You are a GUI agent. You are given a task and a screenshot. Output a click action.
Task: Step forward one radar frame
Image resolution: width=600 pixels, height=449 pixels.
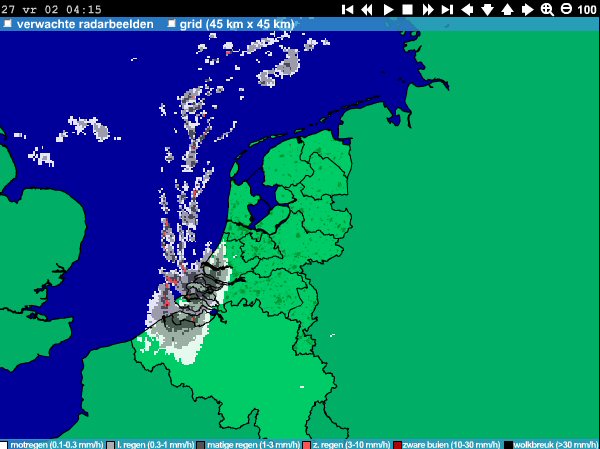tap(428, 9)
